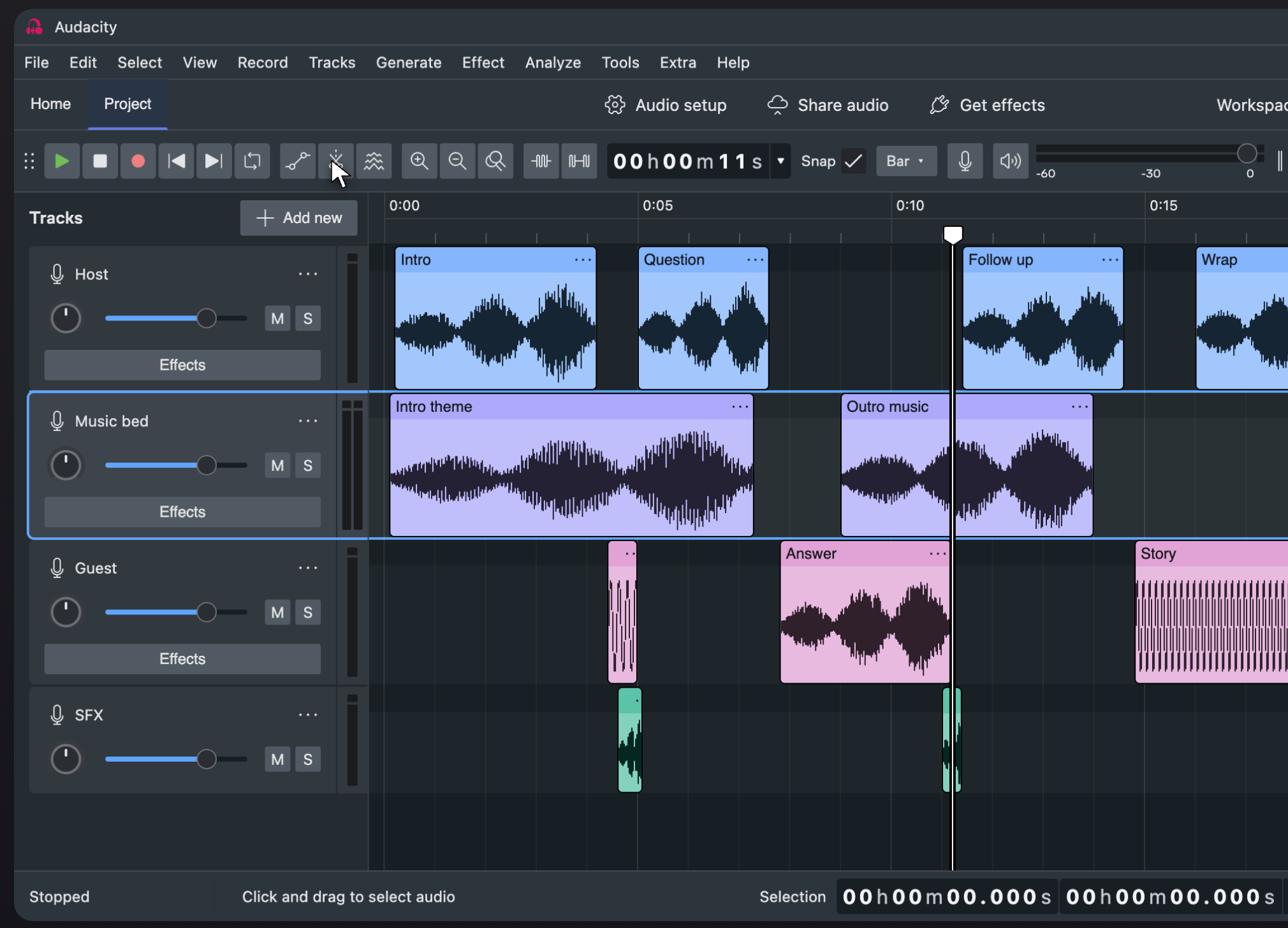Click the Music bed track microphone icon

(57, 421)
